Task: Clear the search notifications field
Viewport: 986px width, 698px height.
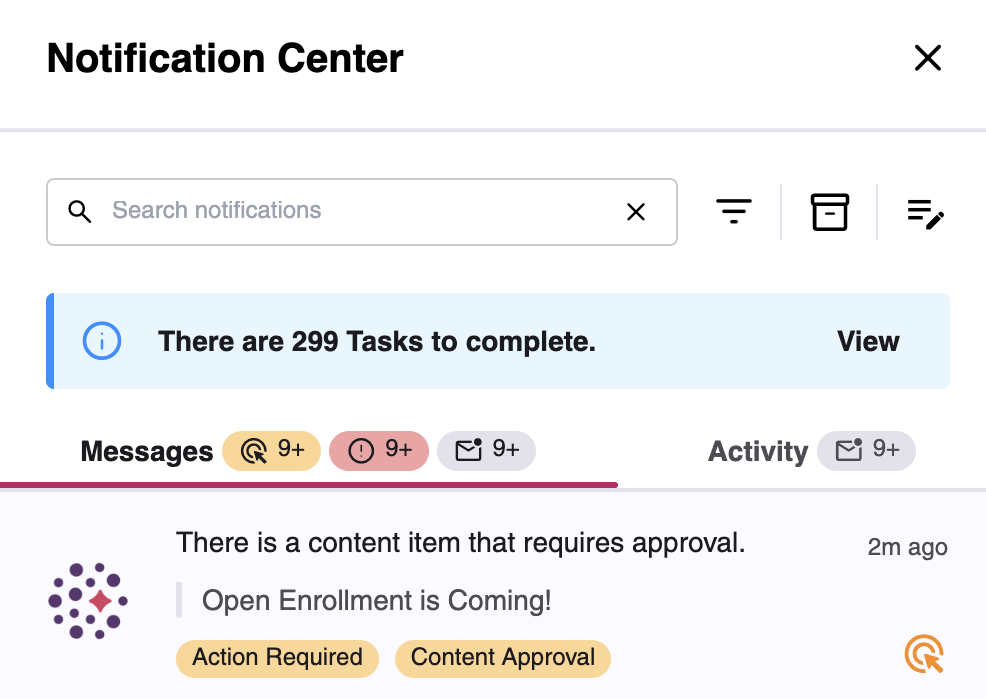Action: click(x=636, y=212)
